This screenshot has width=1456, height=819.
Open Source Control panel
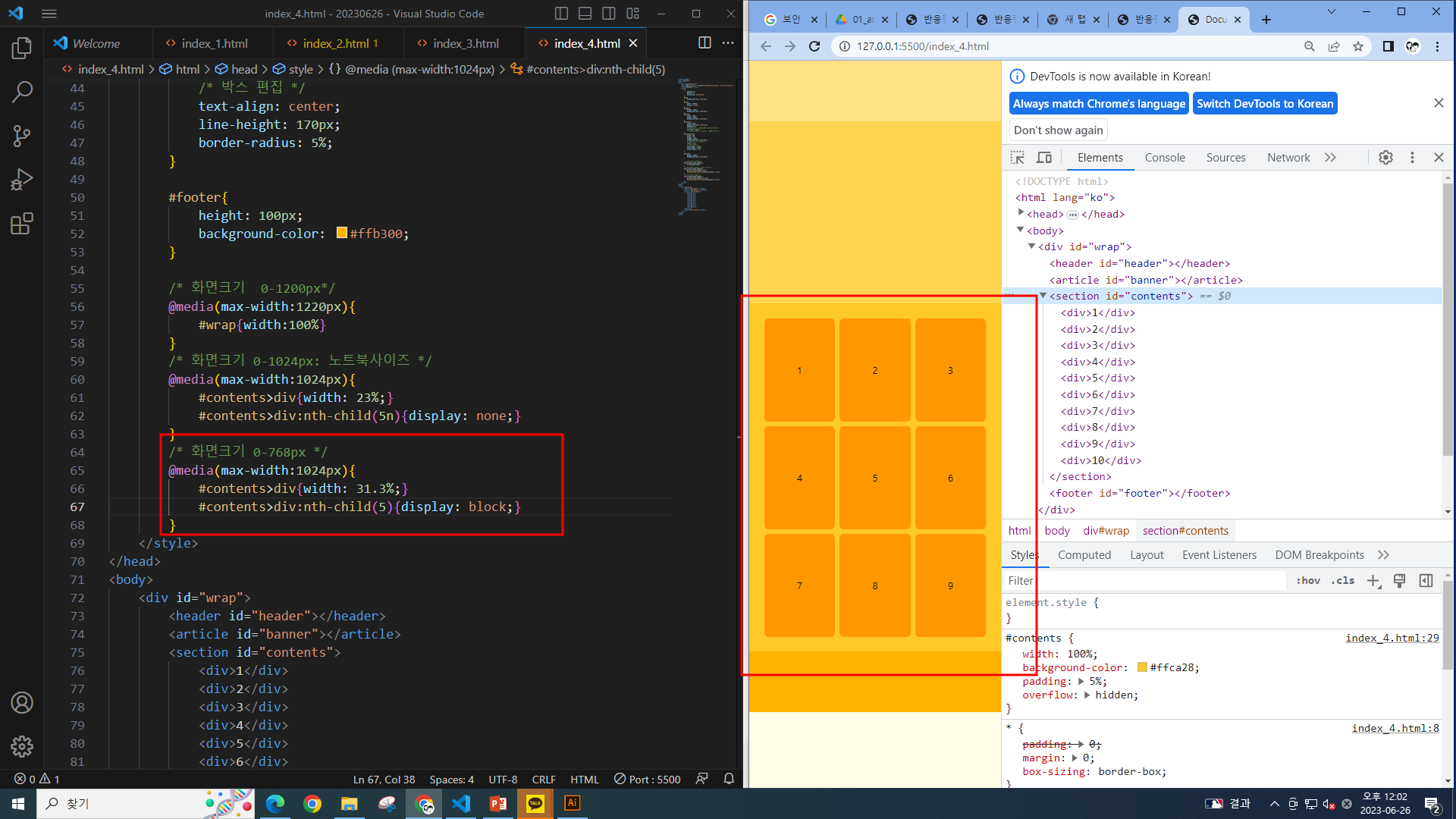[x=22, y=136]
